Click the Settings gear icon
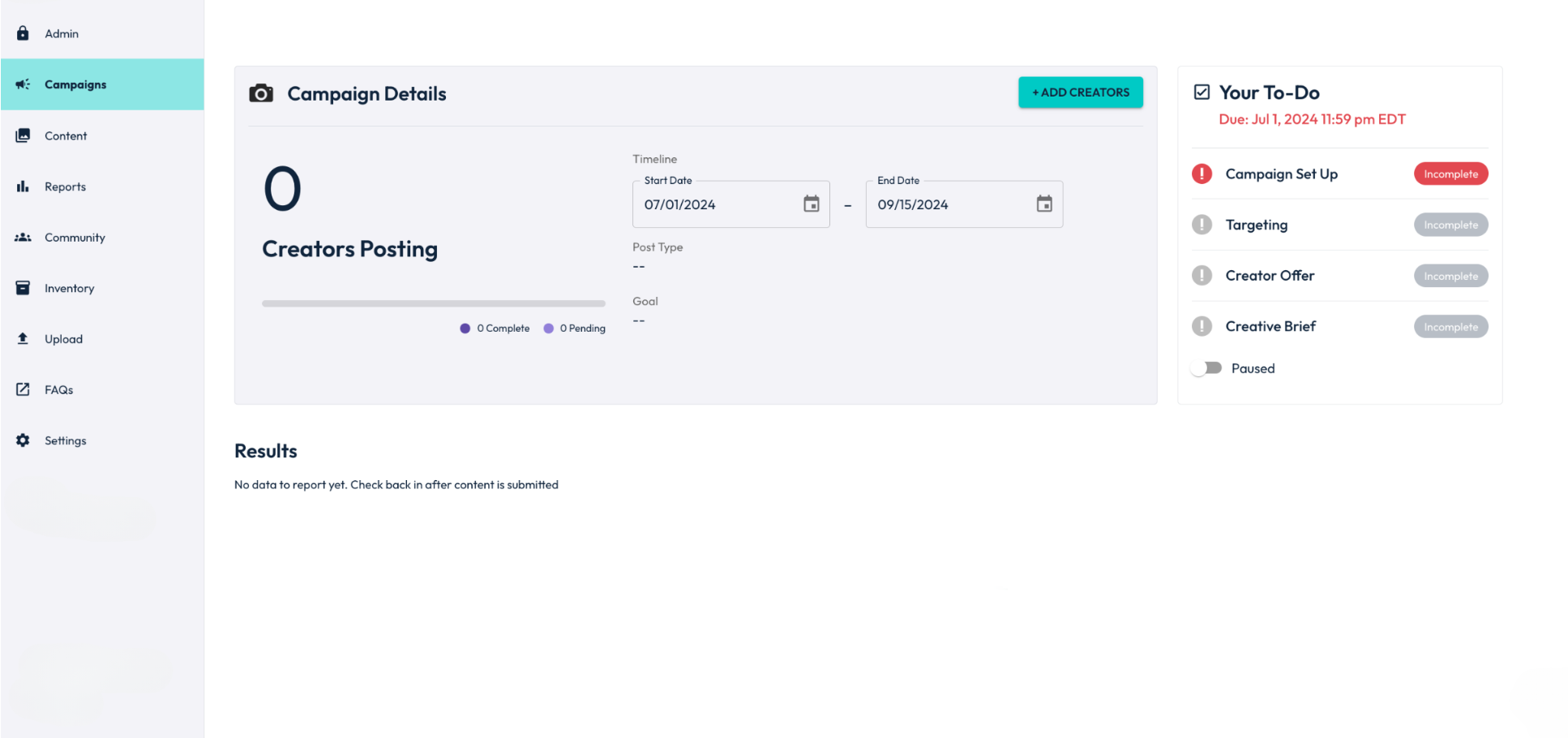This screenshot has height=738, width=1568. click(23, 440)
